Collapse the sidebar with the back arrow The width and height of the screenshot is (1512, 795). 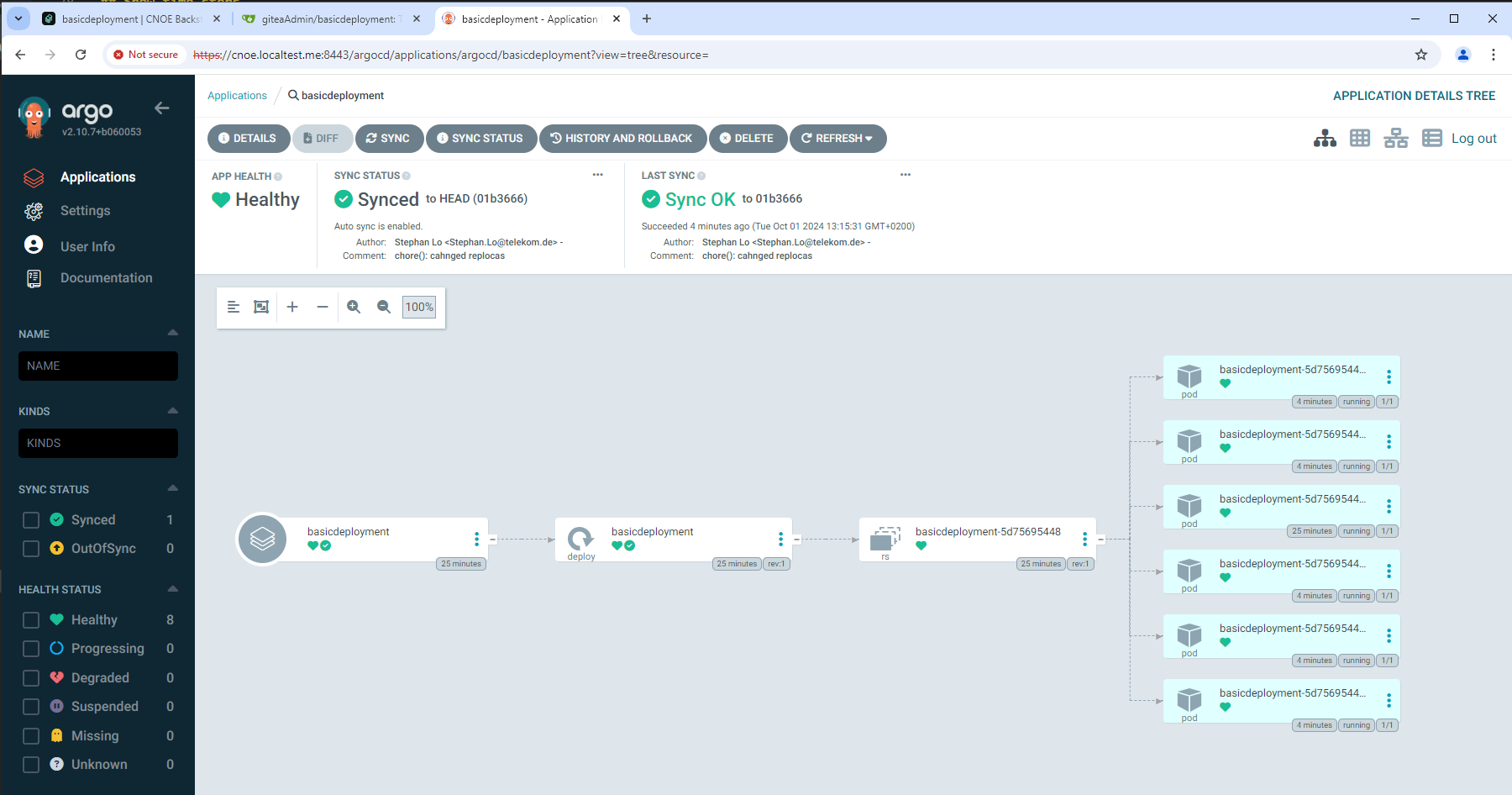pyautogui.click(x=162, y=108)
